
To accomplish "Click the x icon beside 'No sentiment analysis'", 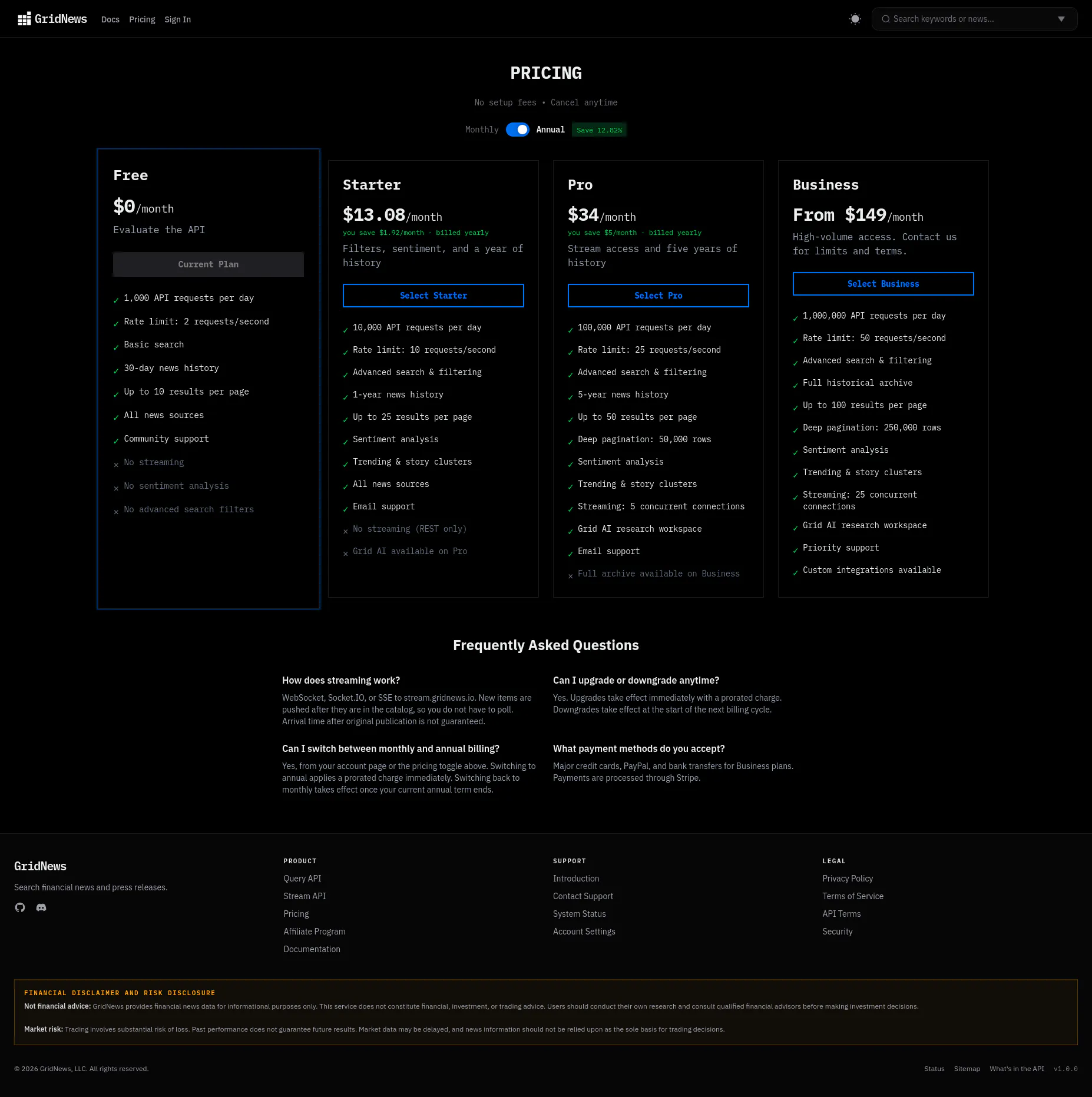I will 116,488.
